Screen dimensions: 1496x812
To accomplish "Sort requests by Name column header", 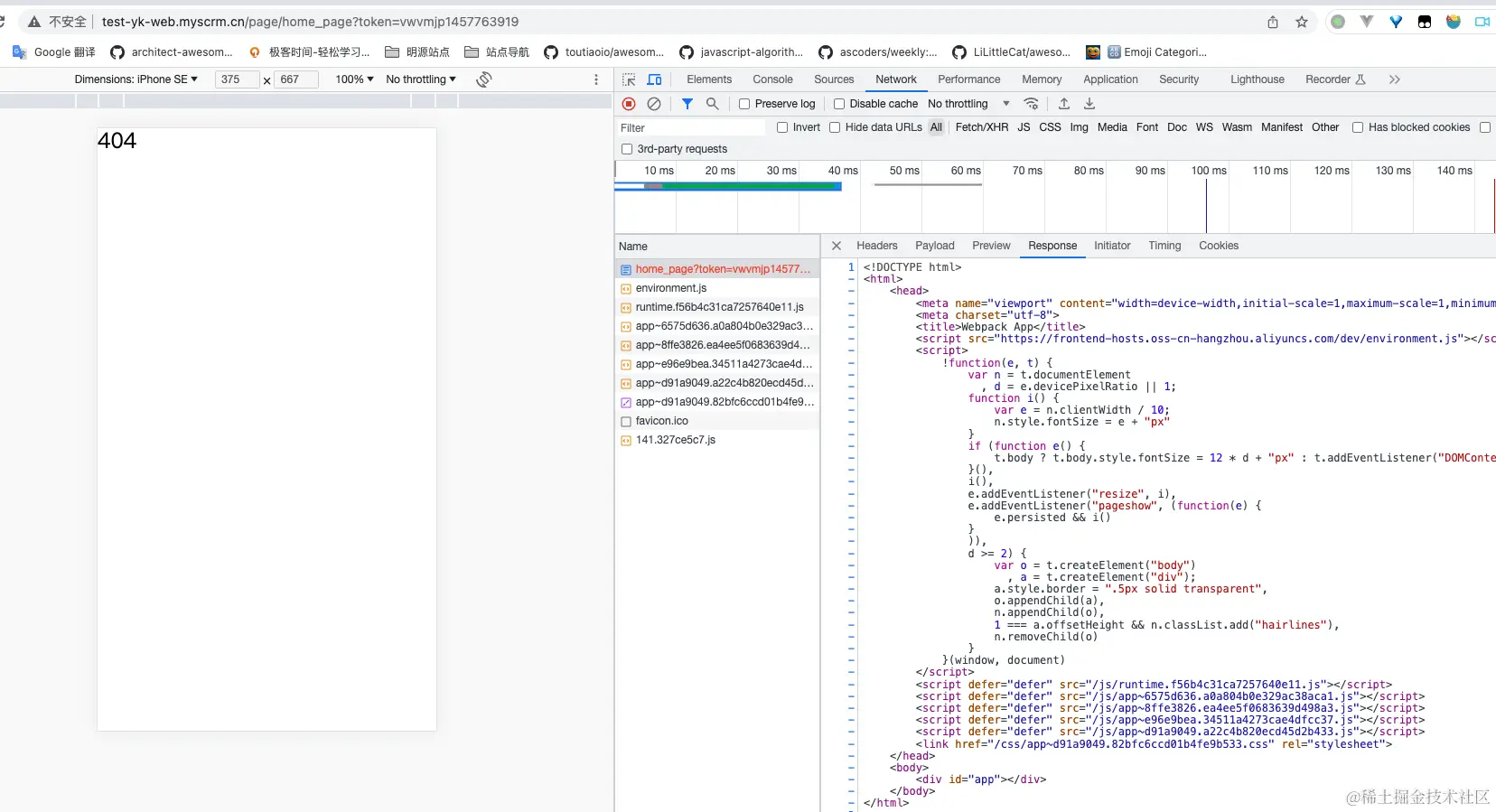I will (x=717, y=247).
